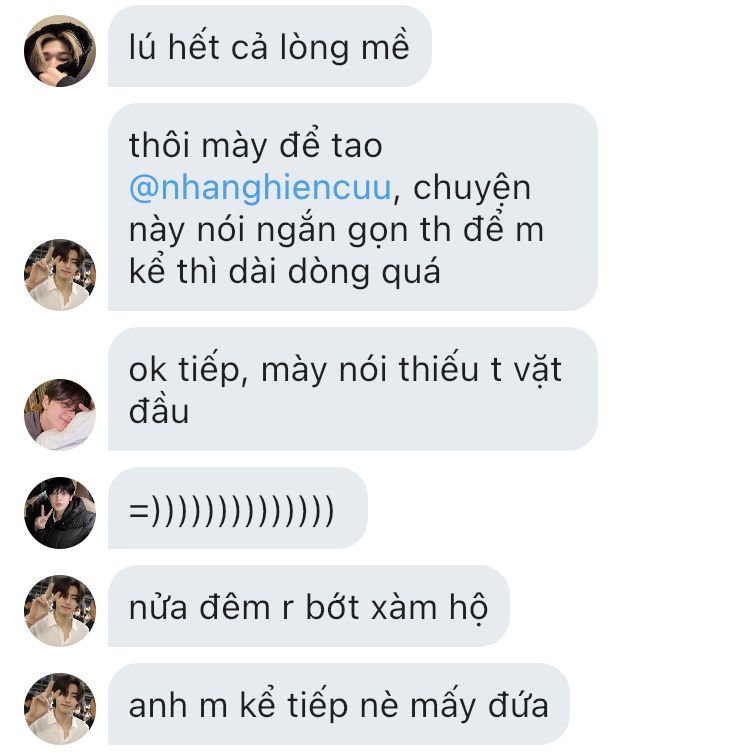Click the word 'xàm' in the message

(x=404, y=608)
